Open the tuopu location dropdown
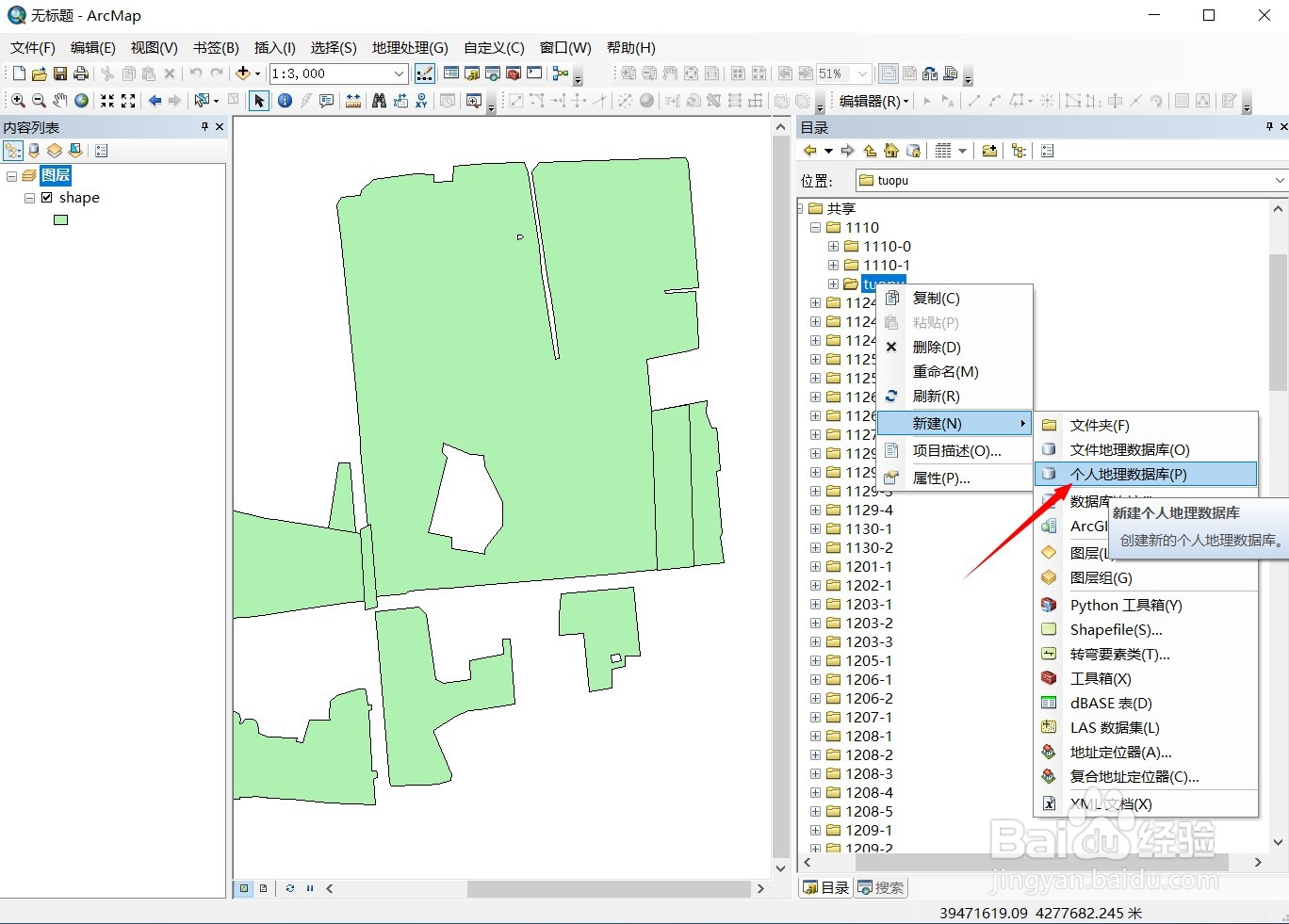Screen dimensions: 1289x924 [x=1280, y=180]
